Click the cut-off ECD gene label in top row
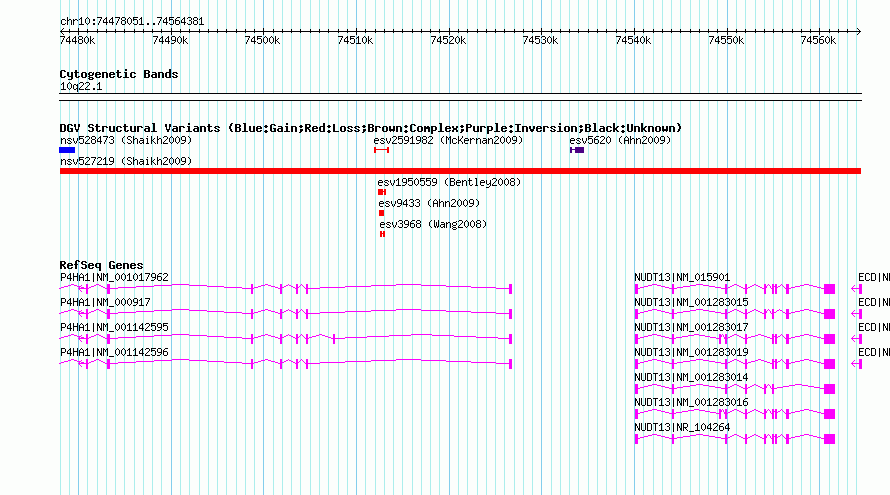 [x=874, y=278]
